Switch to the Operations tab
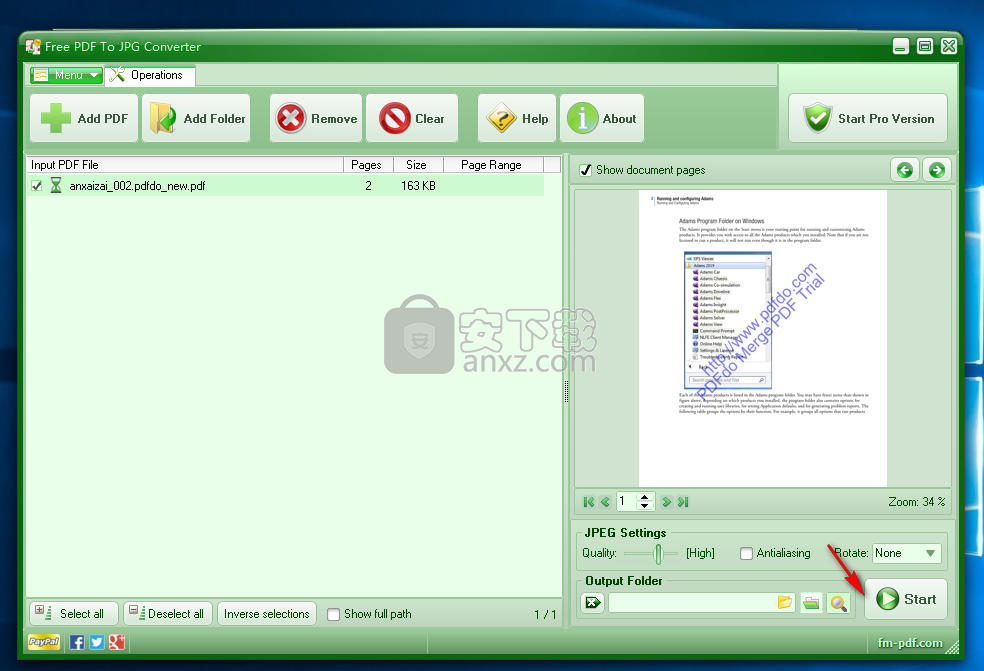Screen dimensions: 984x671 click(150, 75)
